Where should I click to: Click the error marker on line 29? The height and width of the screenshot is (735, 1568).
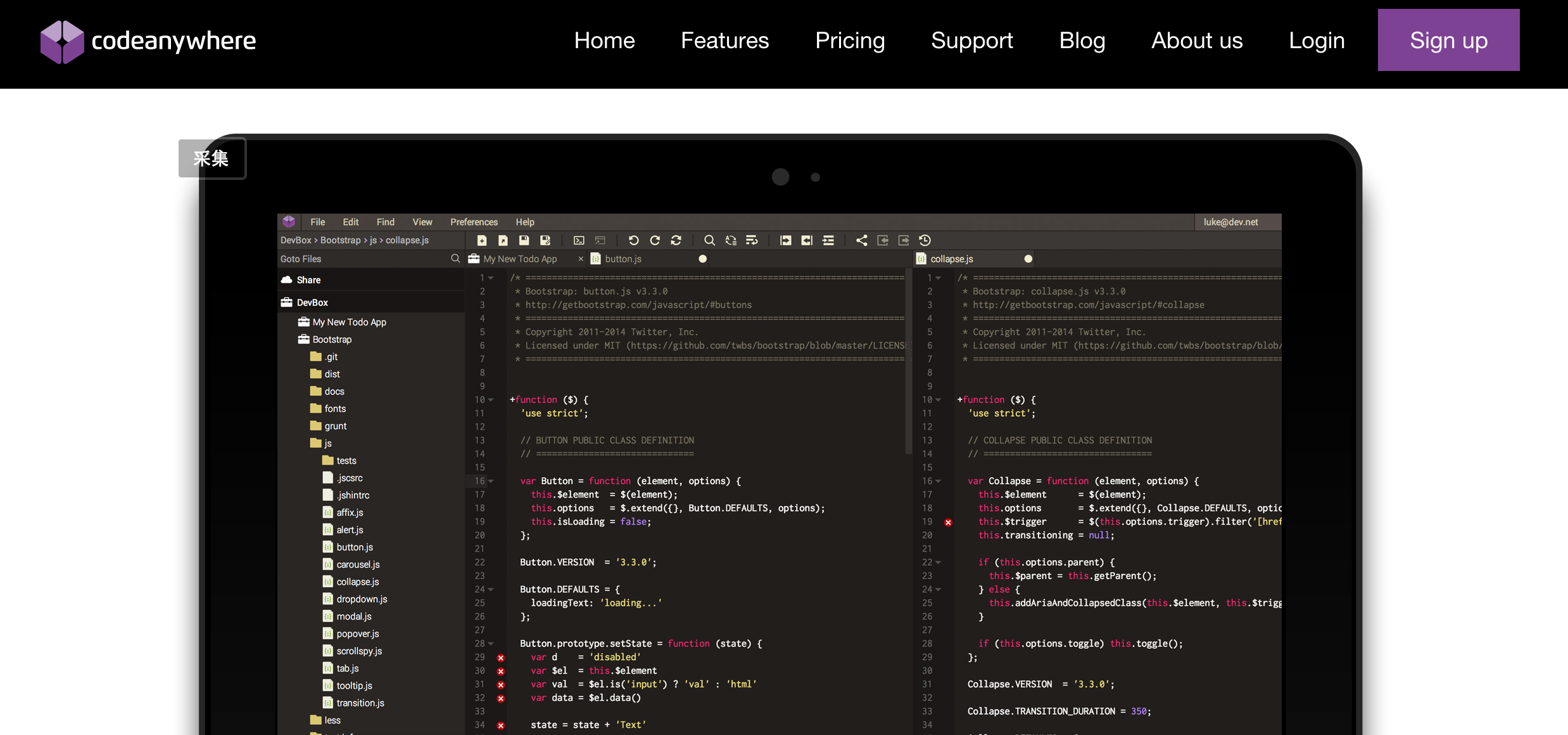[500, 658]
